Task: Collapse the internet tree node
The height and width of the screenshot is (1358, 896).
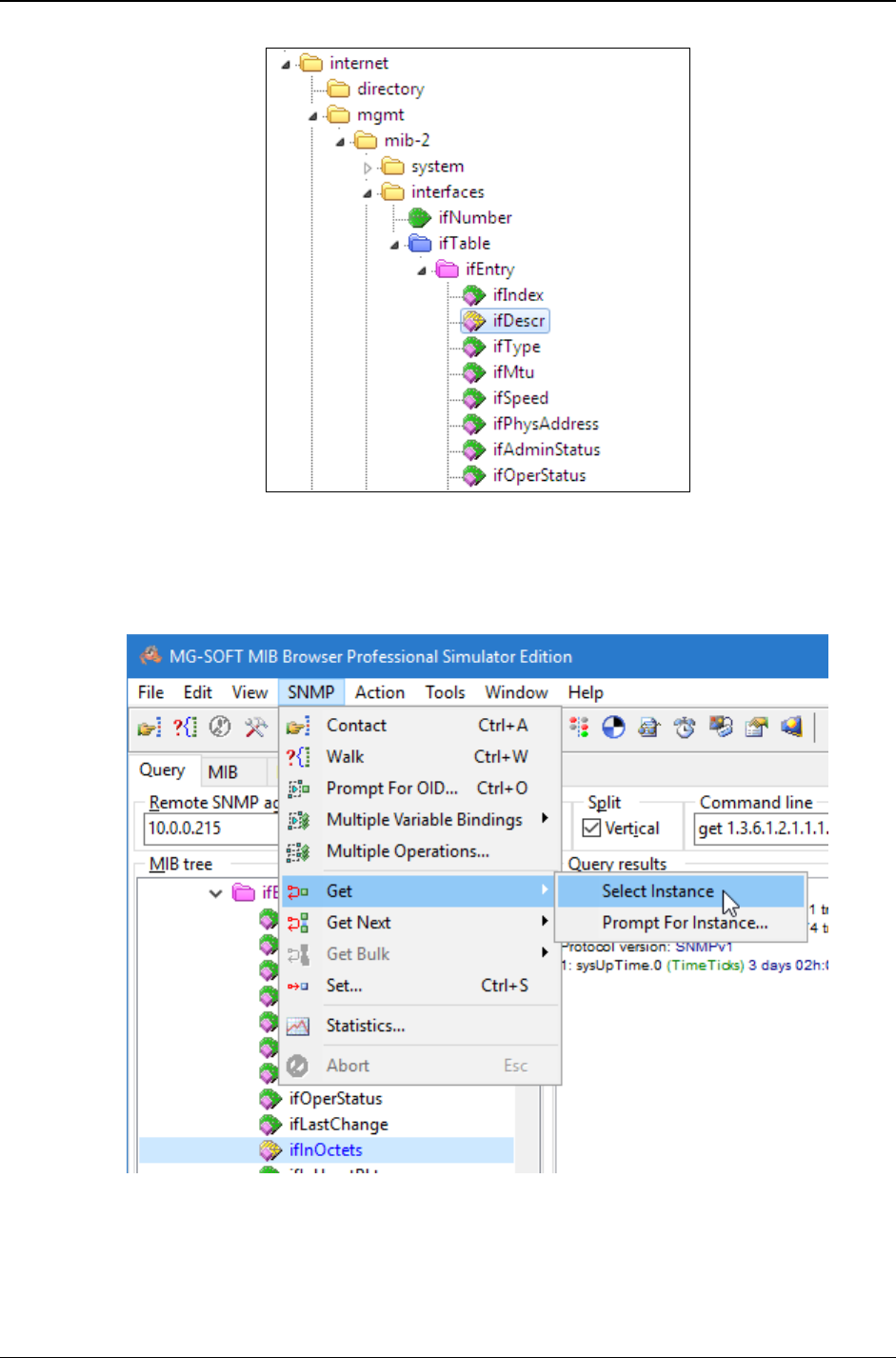Action: 286,65
